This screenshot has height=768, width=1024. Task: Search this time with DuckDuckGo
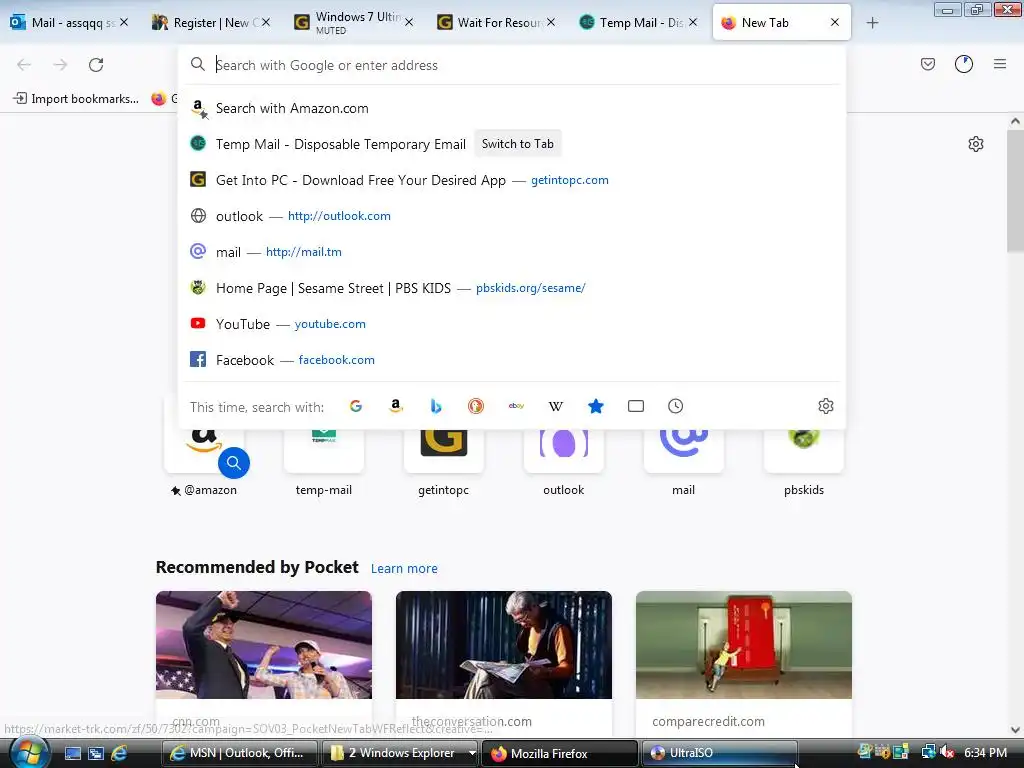tap(476, 406)
